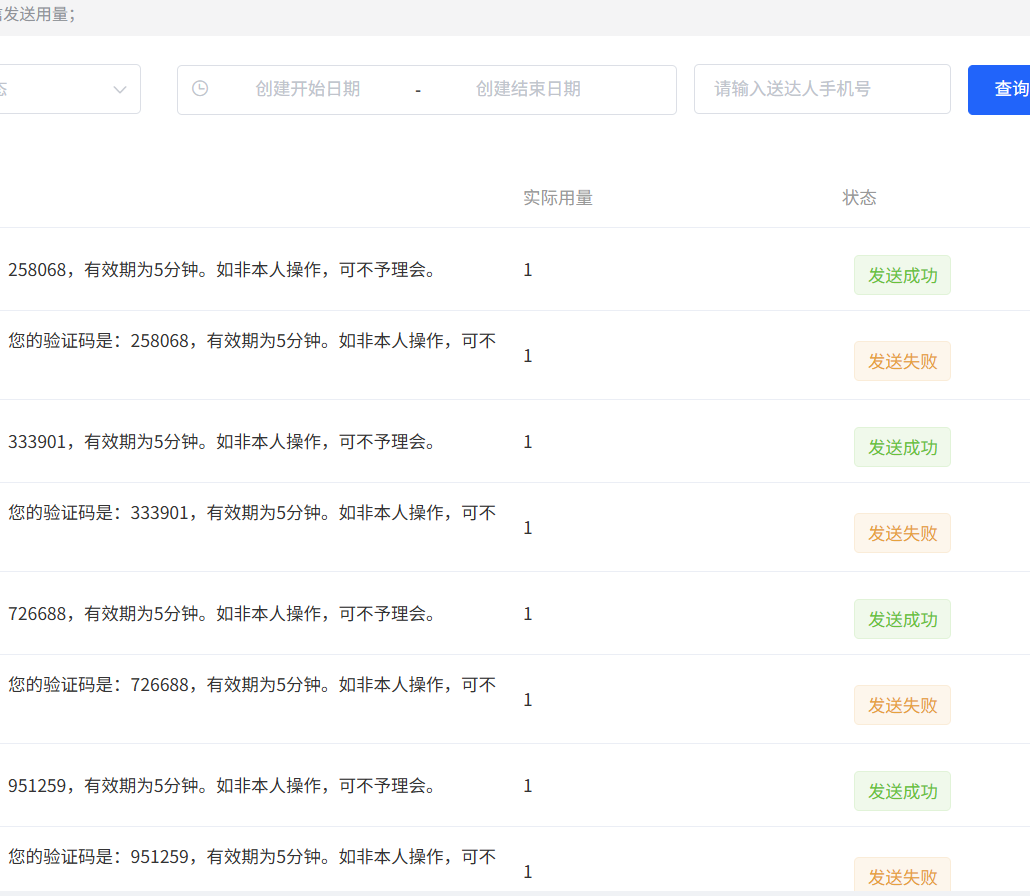Click 发送失败 tag in 您的验证码是：726688 row

pos(903,706)
